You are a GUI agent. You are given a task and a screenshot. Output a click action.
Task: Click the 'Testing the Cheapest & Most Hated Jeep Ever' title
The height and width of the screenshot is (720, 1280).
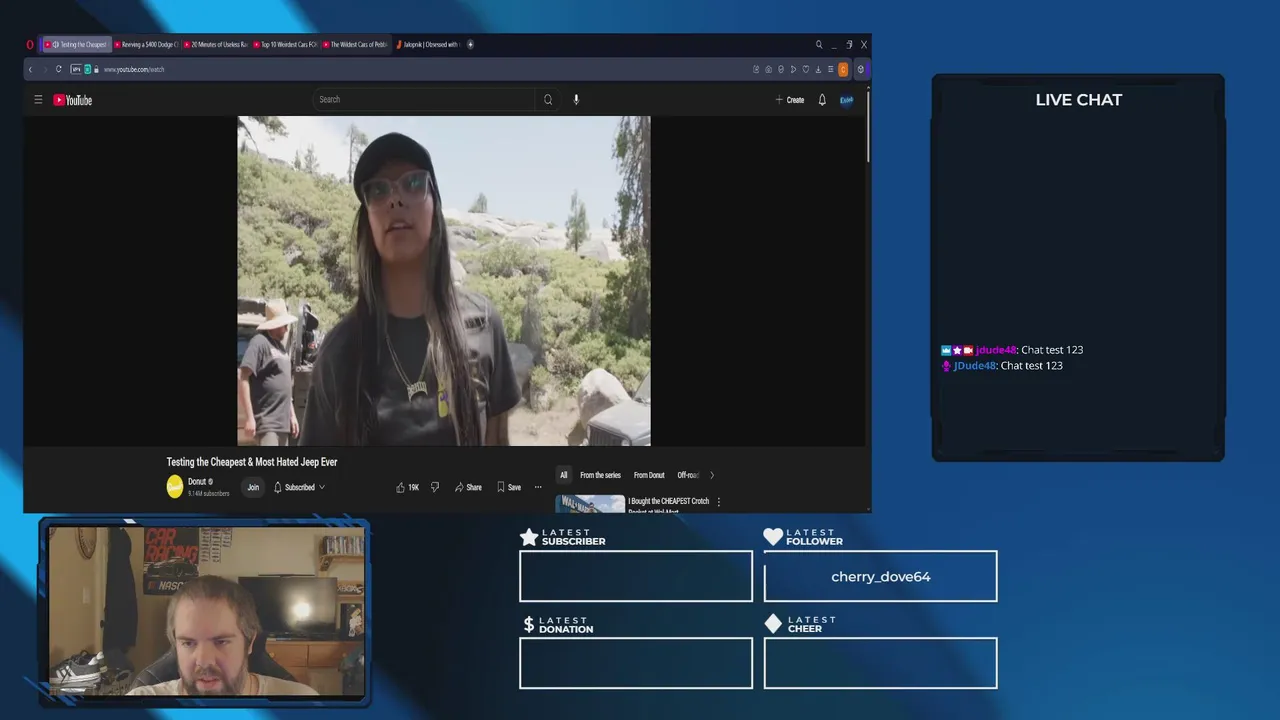point(252,462)
